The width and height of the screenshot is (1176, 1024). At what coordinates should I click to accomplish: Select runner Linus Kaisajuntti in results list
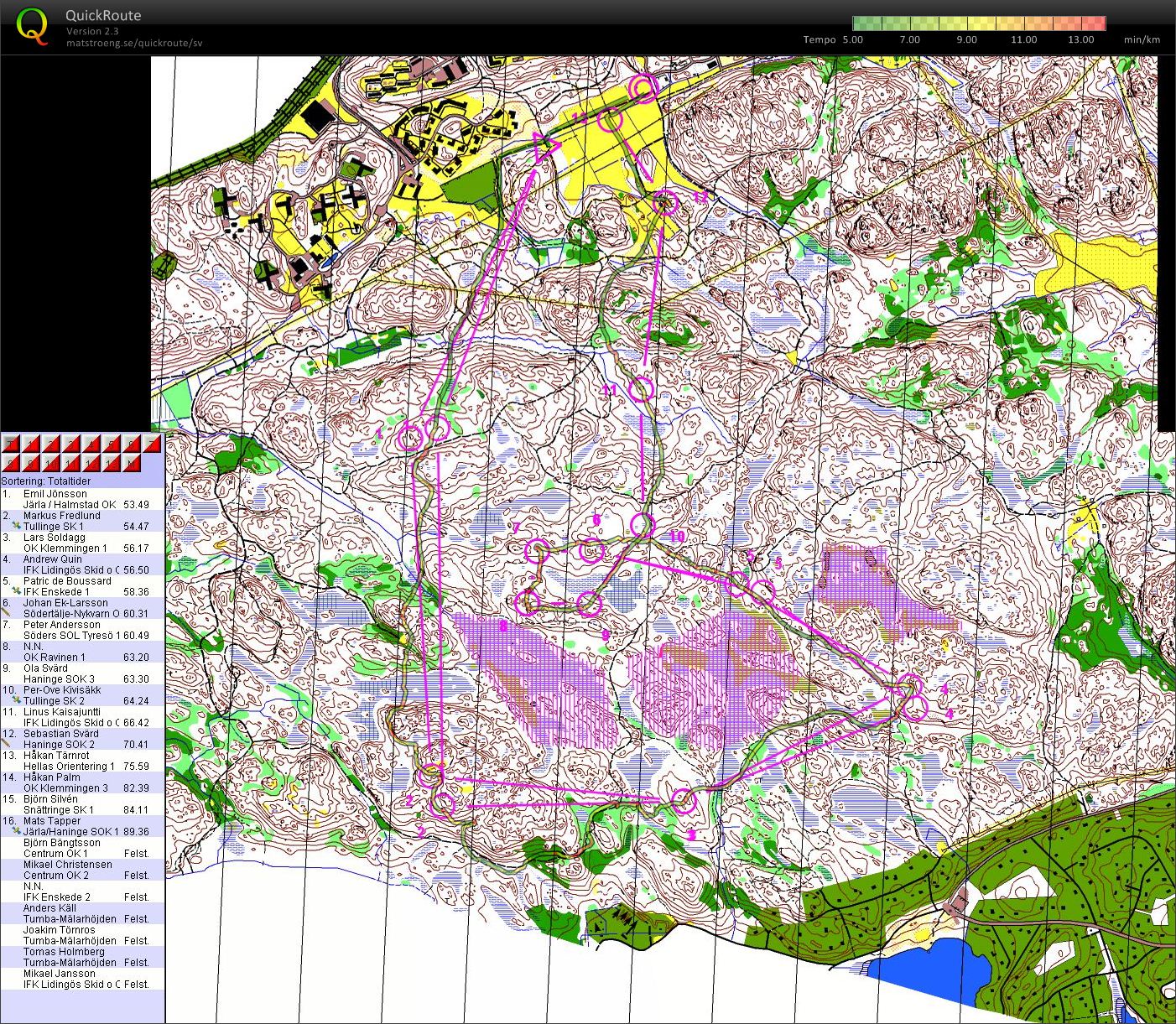click(60, 712)
